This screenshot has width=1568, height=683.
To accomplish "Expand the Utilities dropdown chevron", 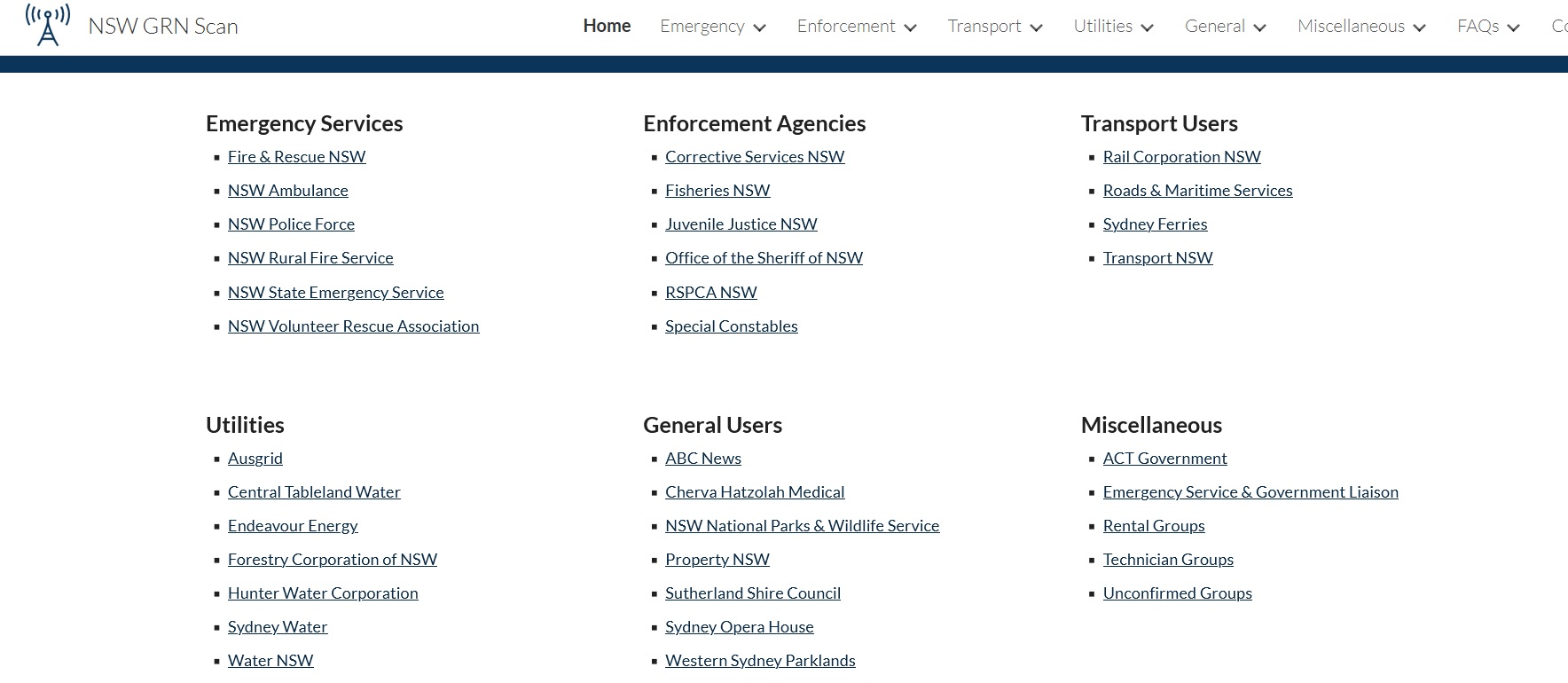I will point(1147,27).
